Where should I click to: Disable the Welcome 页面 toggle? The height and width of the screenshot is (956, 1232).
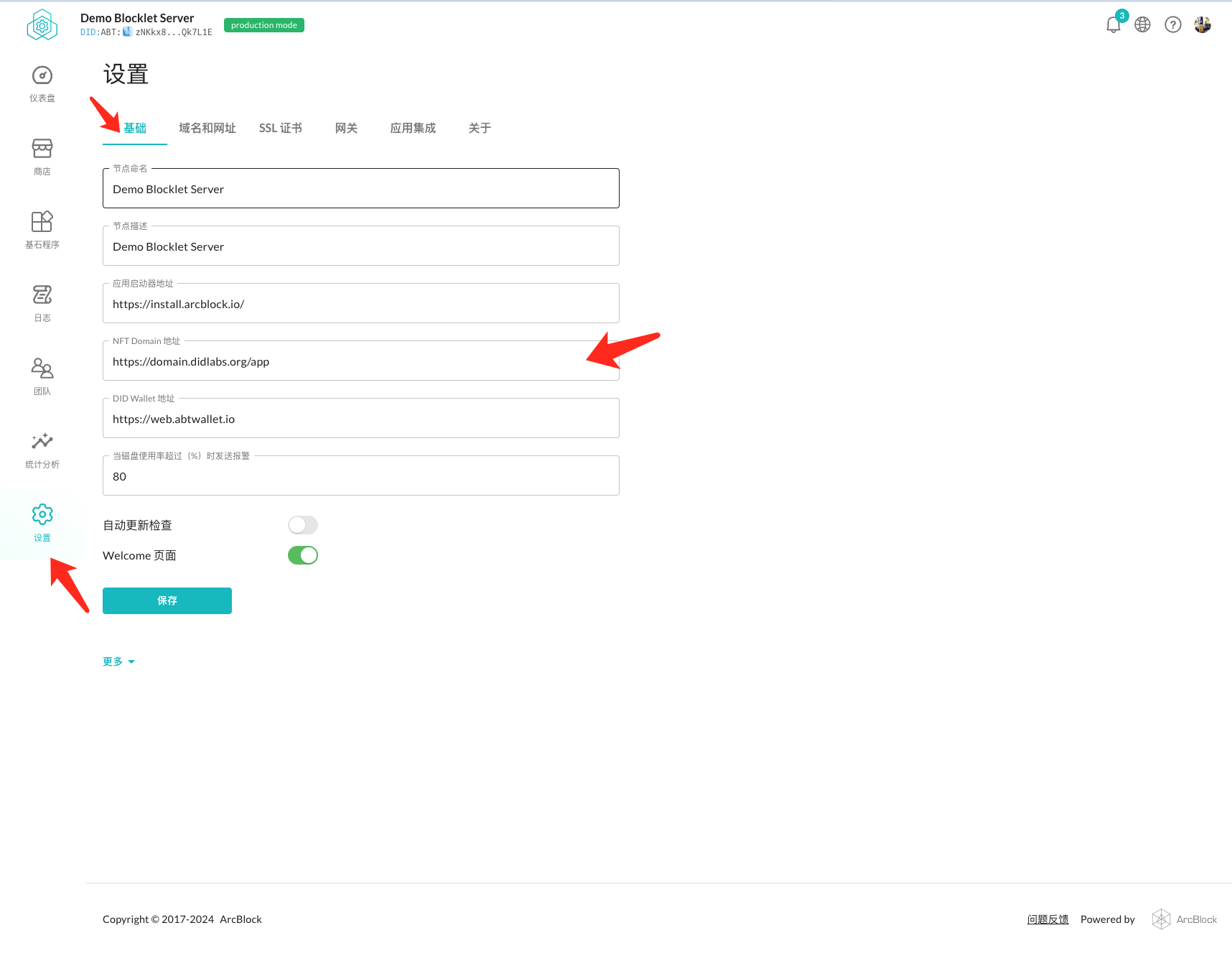(303, 555)
